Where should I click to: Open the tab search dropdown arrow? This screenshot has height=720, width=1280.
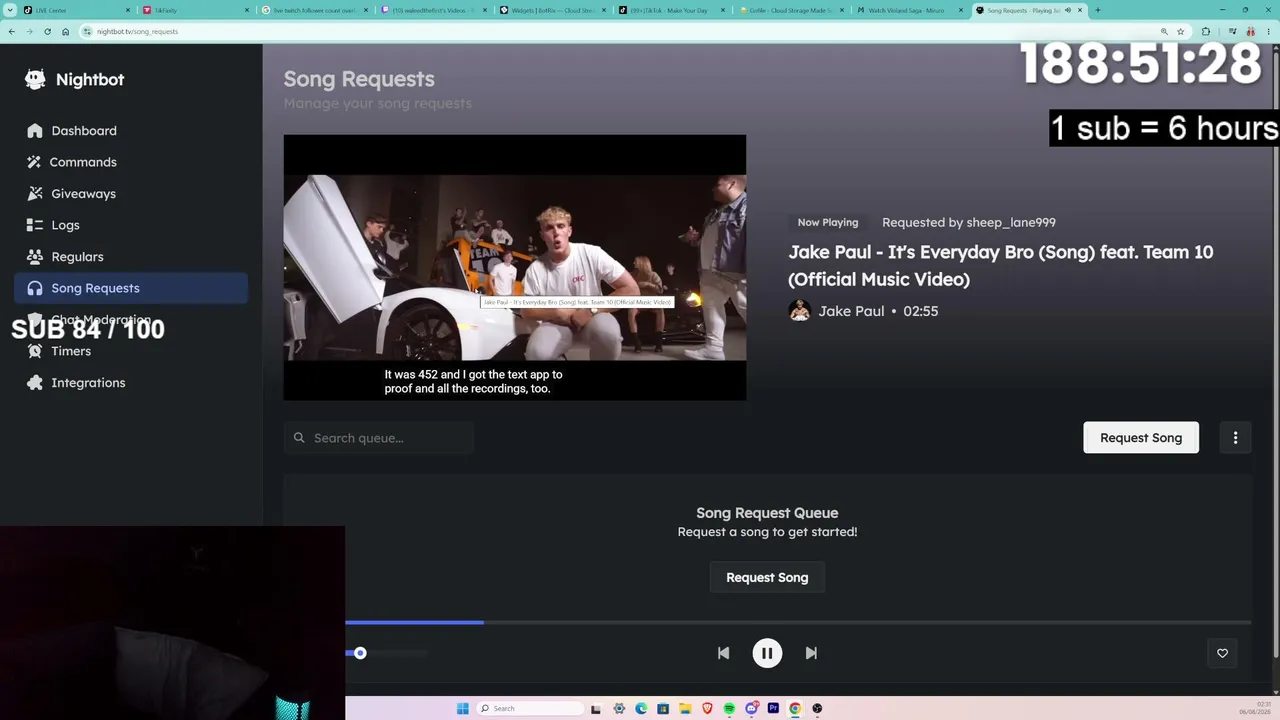[x=11, y=10]
